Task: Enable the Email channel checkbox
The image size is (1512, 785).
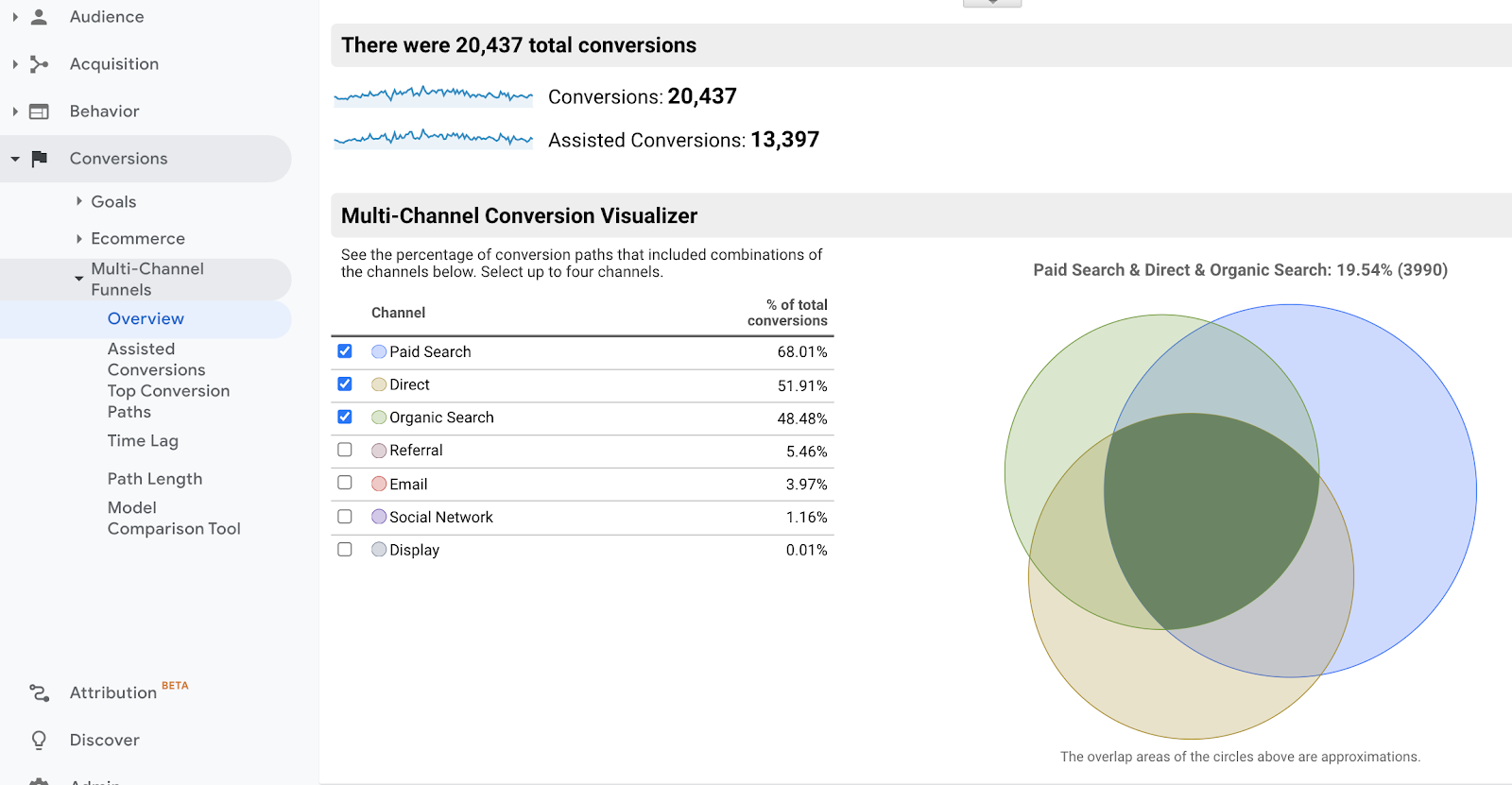Action: tap(345, 483)
